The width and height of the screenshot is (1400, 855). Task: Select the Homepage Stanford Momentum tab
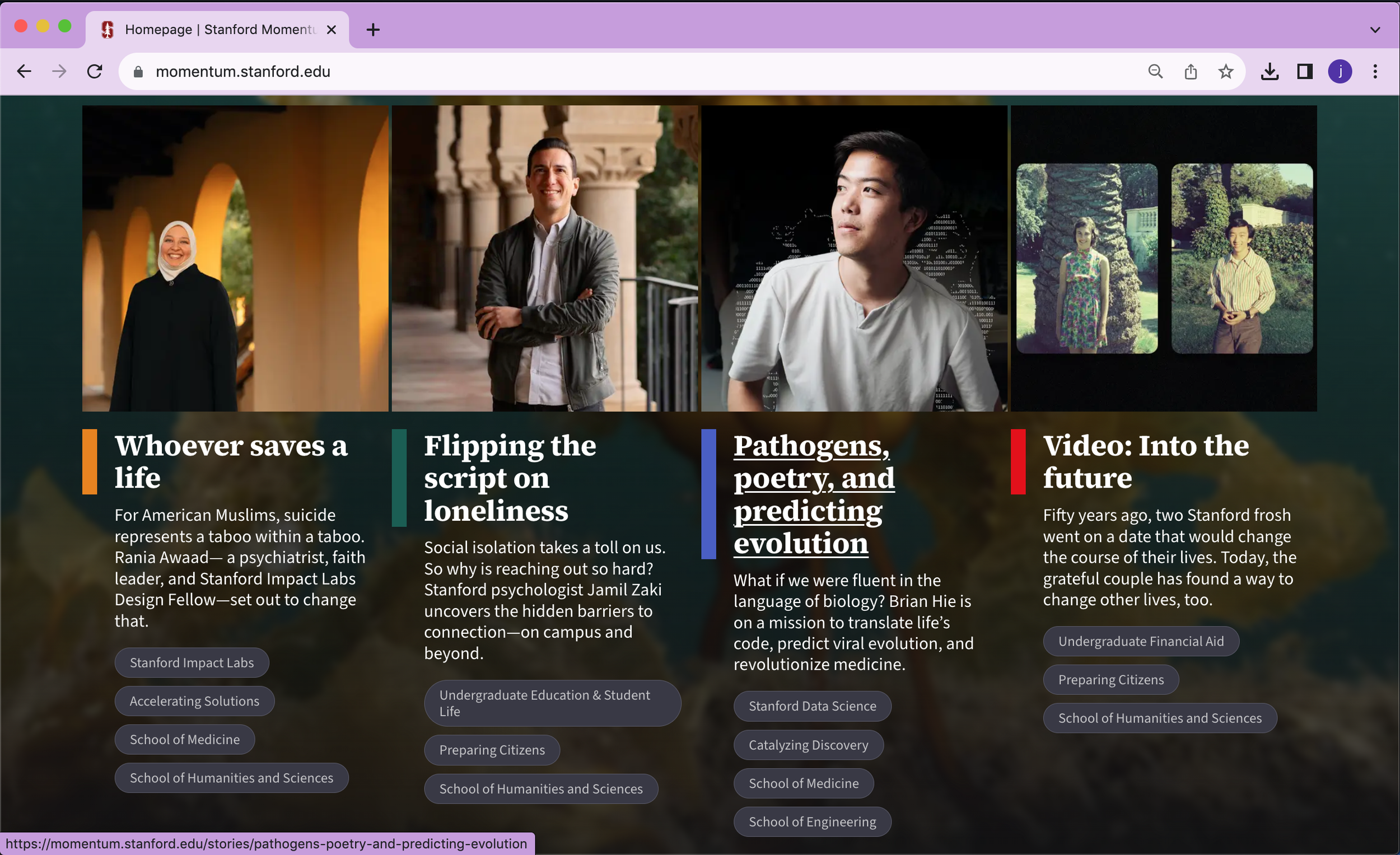pyautogui.click(x=218, y=30)
